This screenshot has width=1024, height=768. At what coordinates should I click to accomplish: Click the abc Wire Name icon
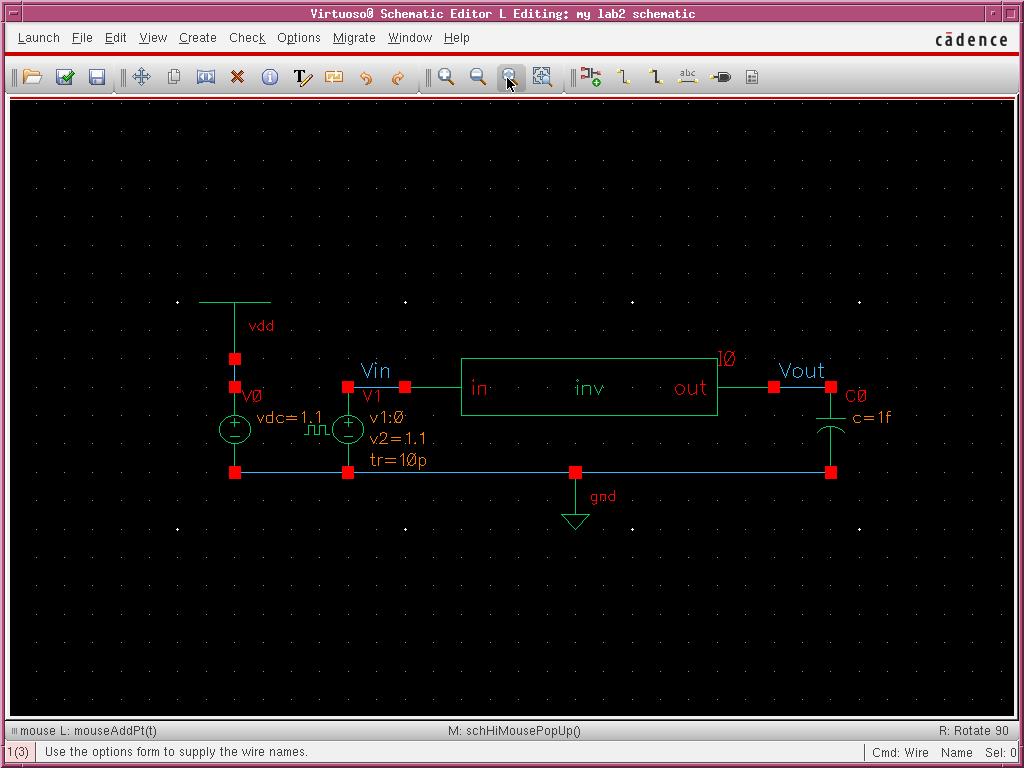(688, 77)
